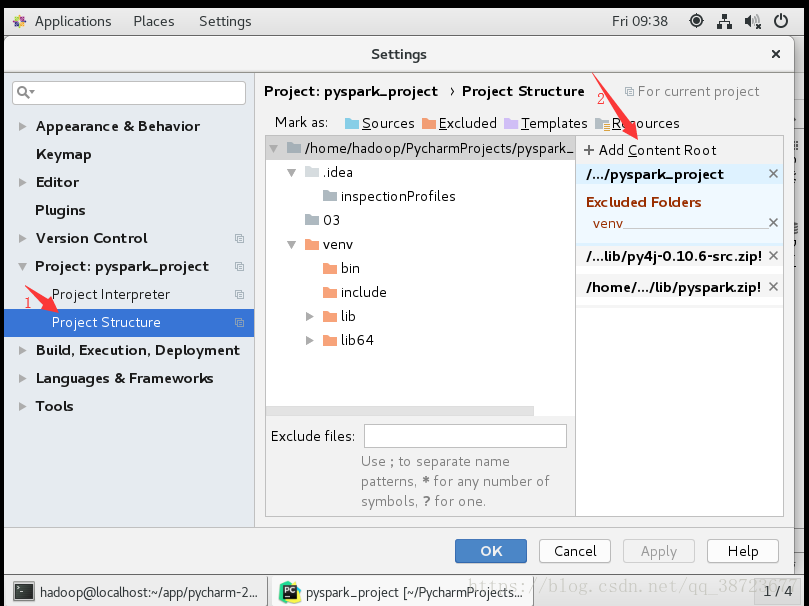Open the Places menu
Viewport: 809px width, 606px height.
(x=154, y=21)
